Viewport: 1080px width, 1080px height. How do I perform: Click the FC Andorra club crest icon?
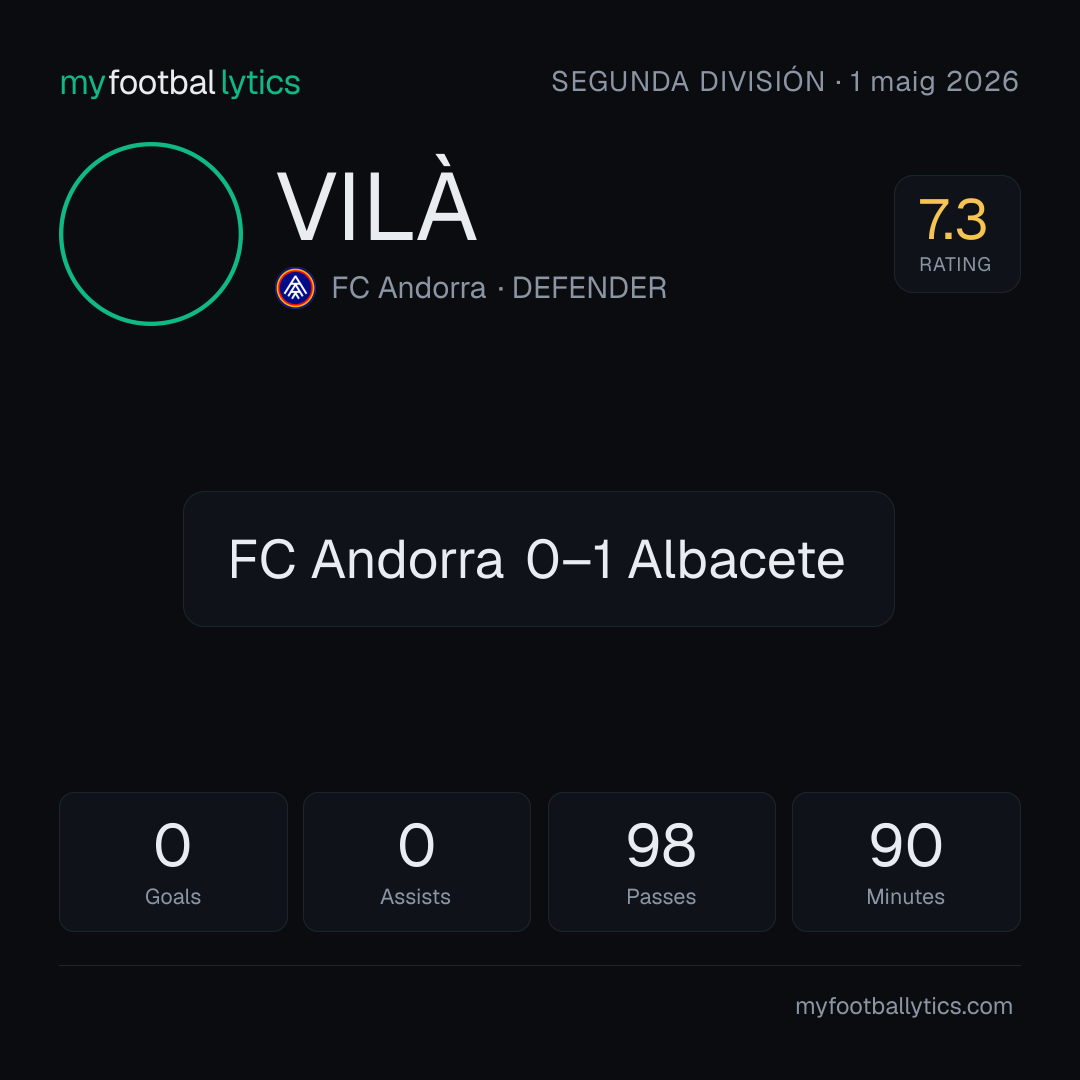pyautogui.click(x=295, y=288)
